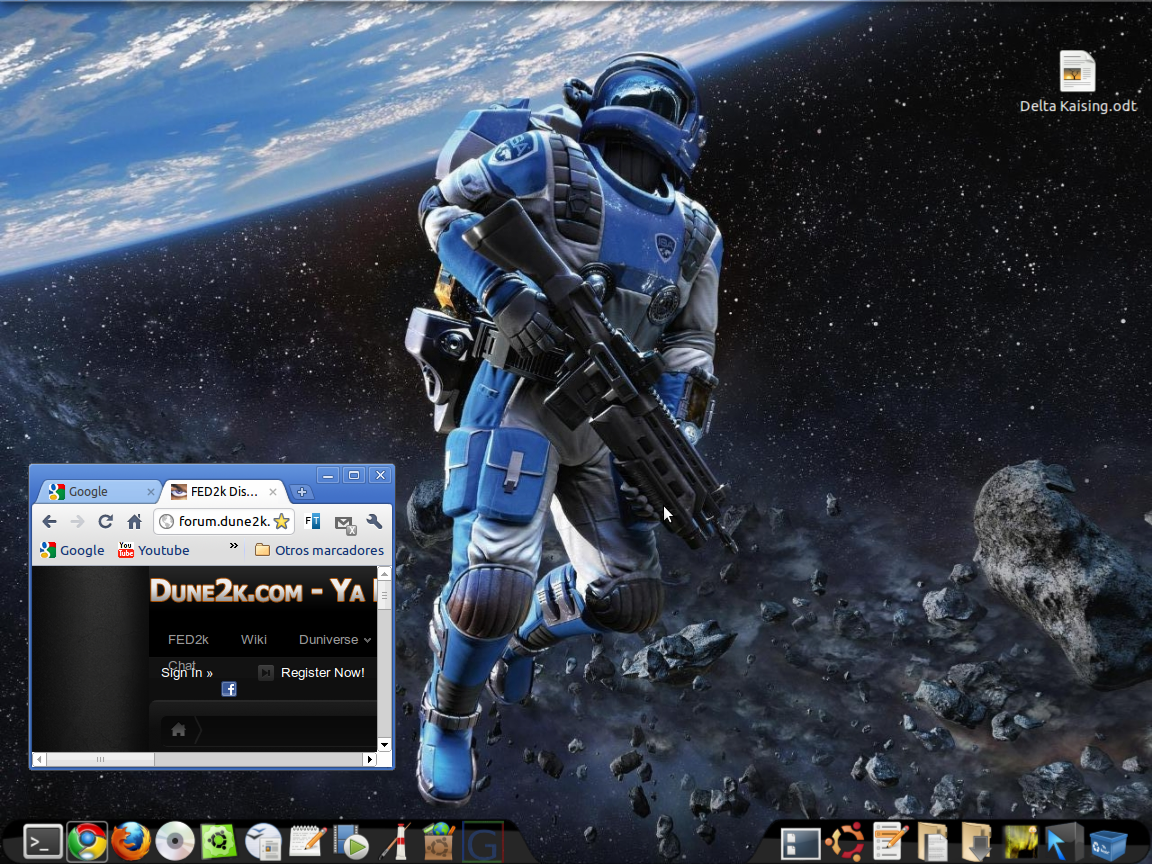The image size is (1152, 864).
Task: Click the forum breadcrumb home icon
Action: pos(179,730)
